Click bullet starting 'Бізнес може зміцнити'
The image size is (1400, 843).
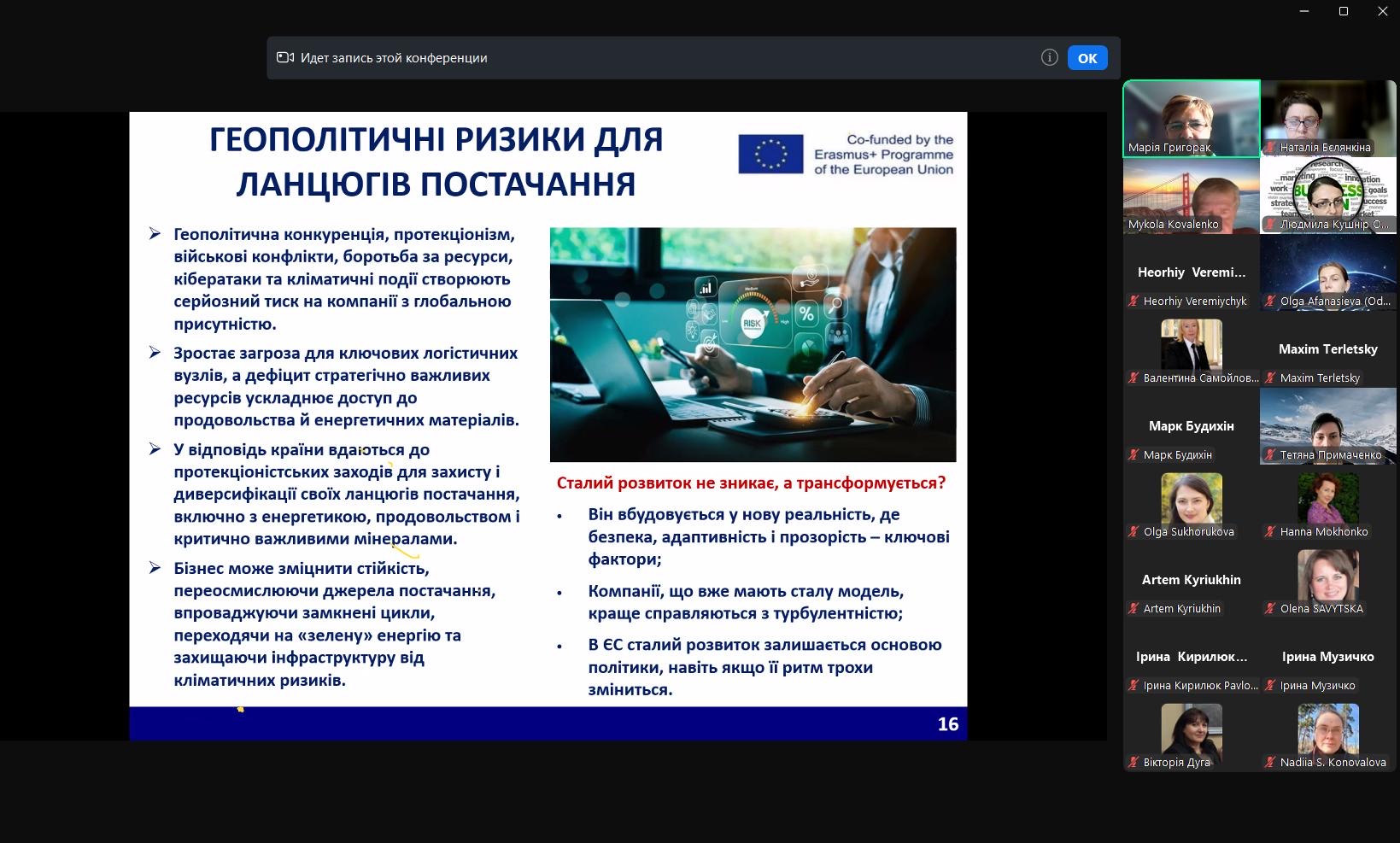[x=335, y=623]
